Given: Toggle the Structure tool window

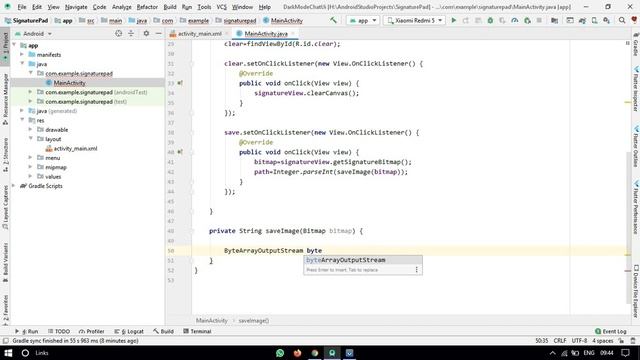Looking at the screenshot, I should click(5, 154).
